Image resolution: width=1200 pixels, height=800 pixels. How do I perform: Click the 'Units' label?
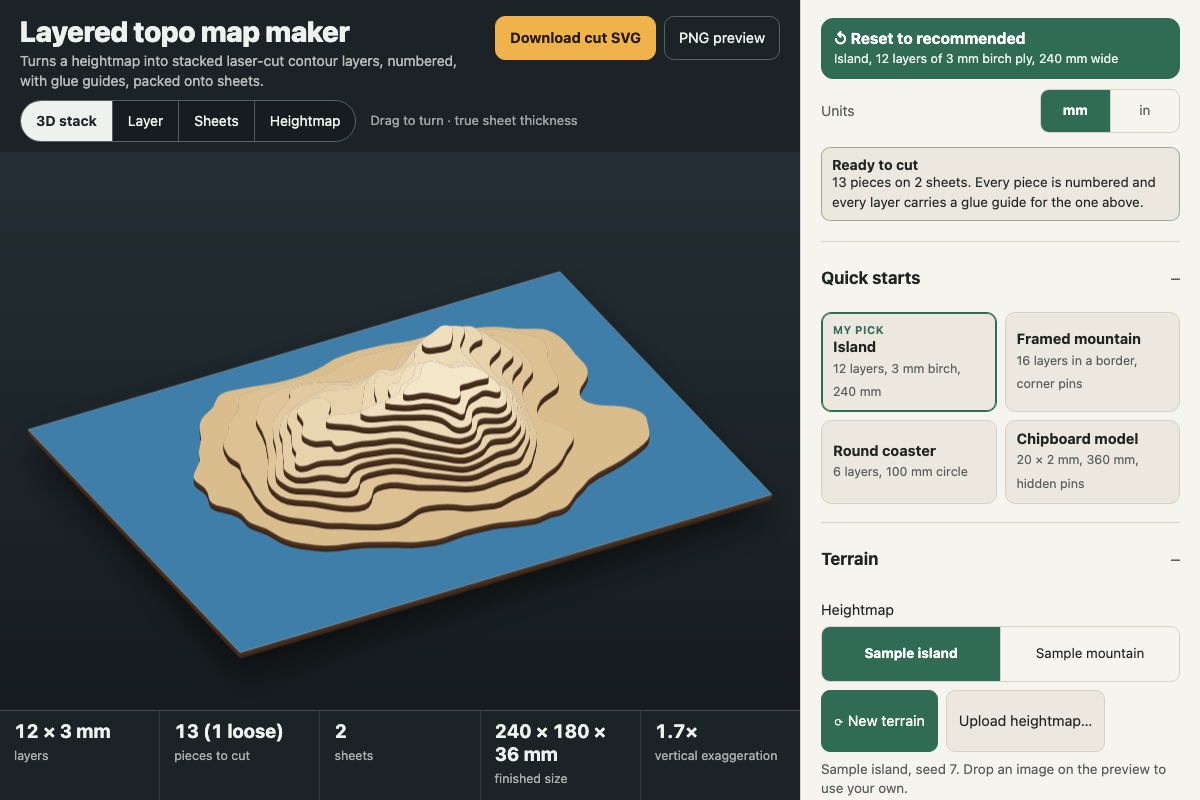click(x=838, y=111)
